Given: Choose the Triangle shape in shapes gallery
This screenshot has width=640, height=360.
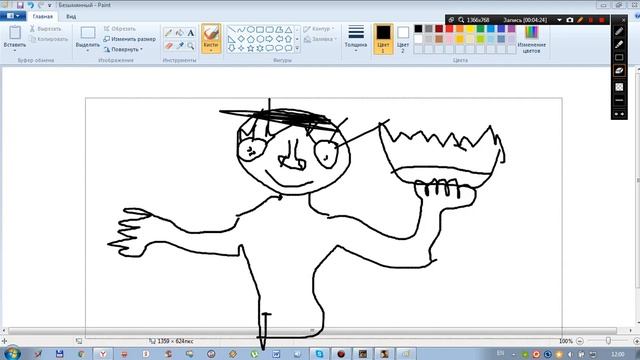Looking at the screenshot, I should [288, 30].
